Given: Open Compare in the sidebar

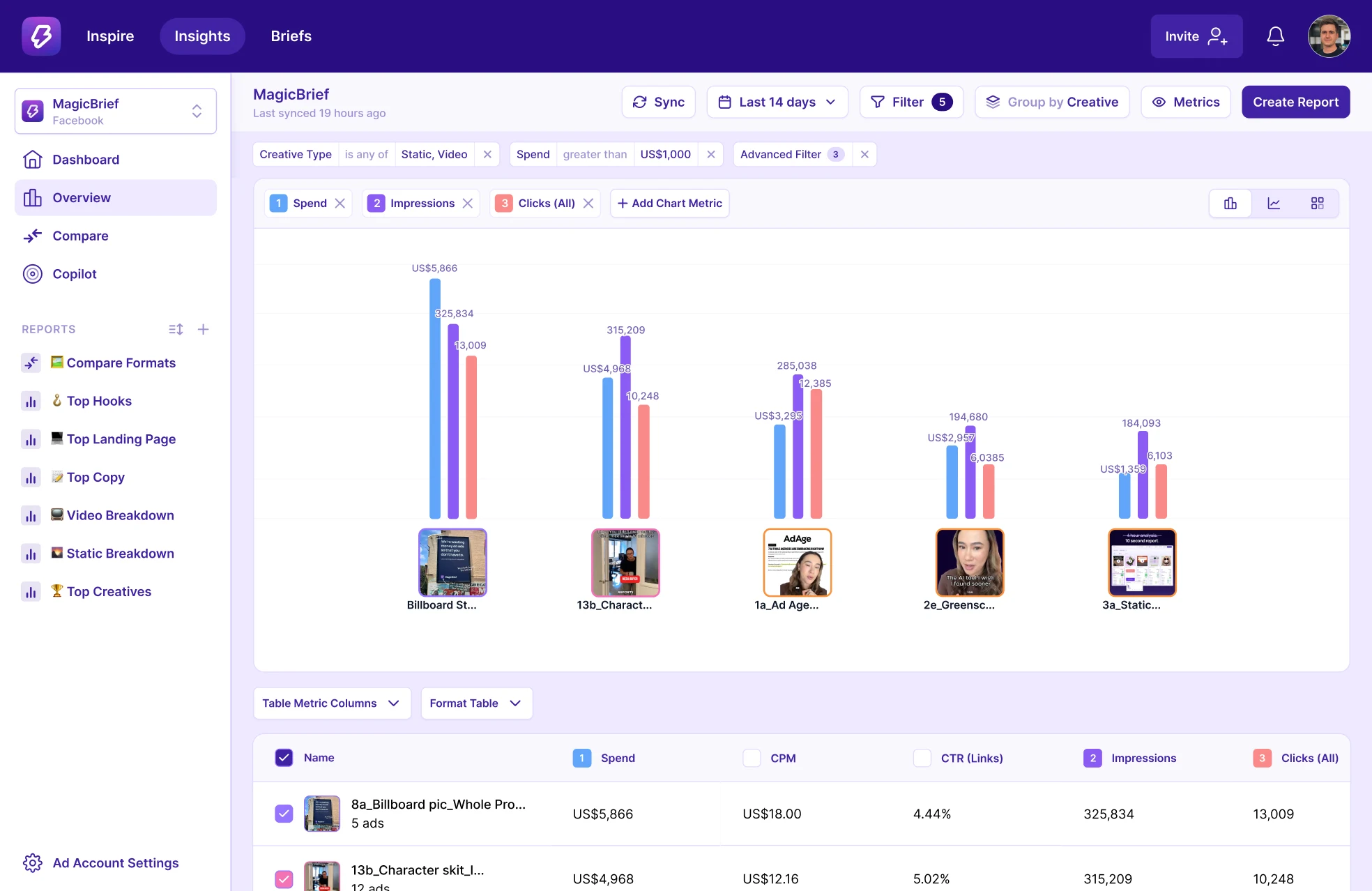Looking at the screenshot, I should click(80, 236).
